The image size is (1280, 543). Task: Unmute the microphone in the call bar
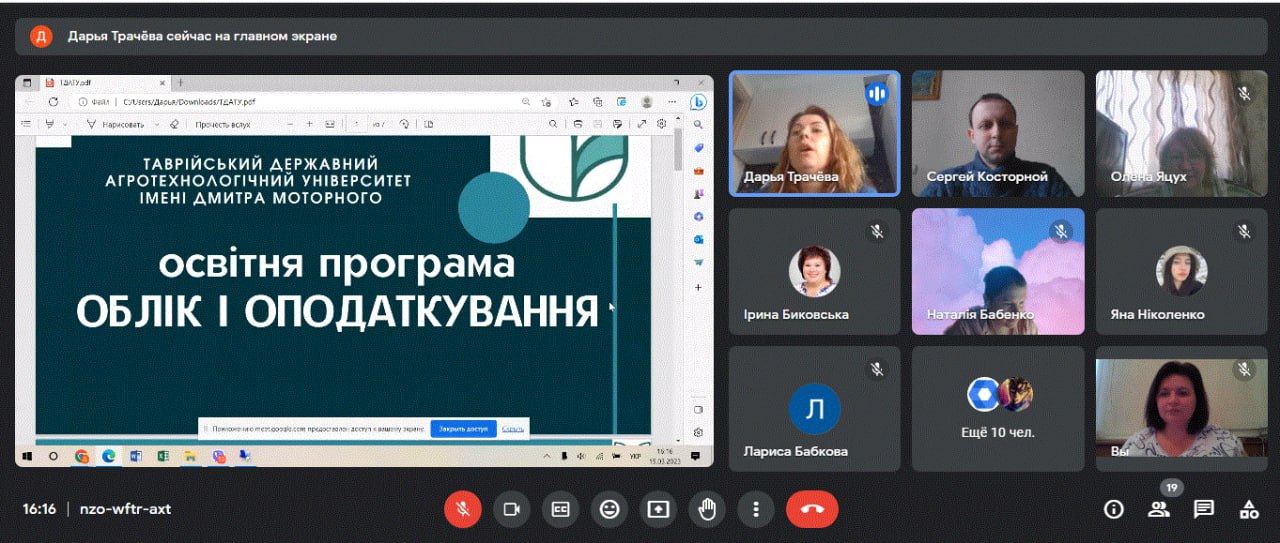click(x=463, y=509)
